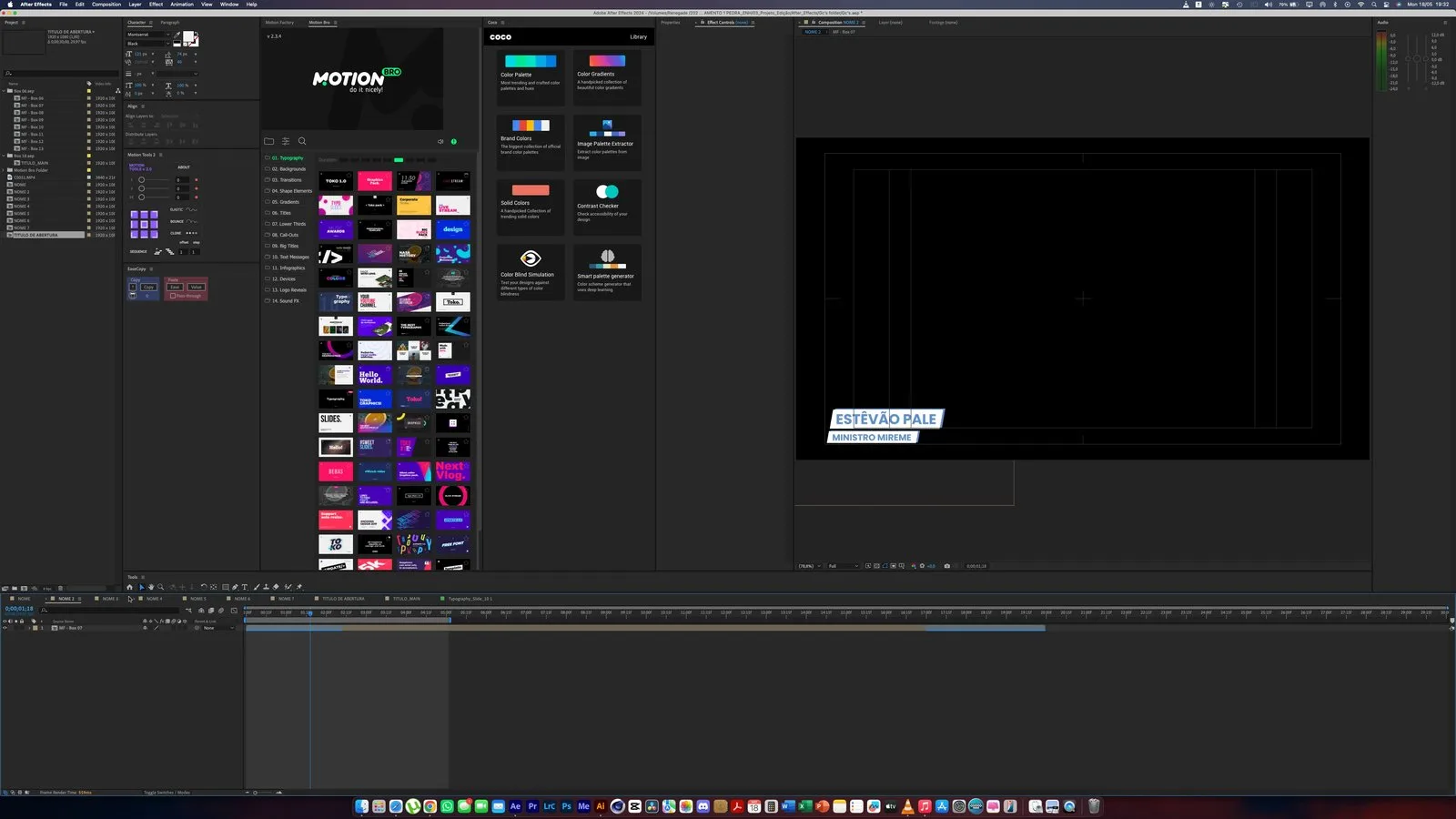This screenshot has height=819, width=1456.
Task: Toggle the green Motion Bro status indicator
Action: point(454,141)
